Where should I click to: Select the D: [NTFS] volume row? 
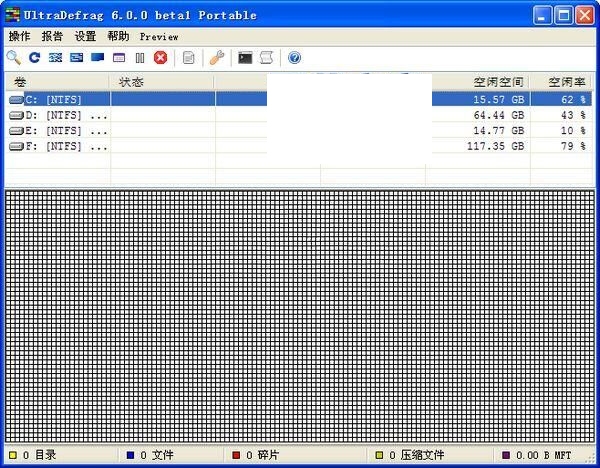[299, 115]
